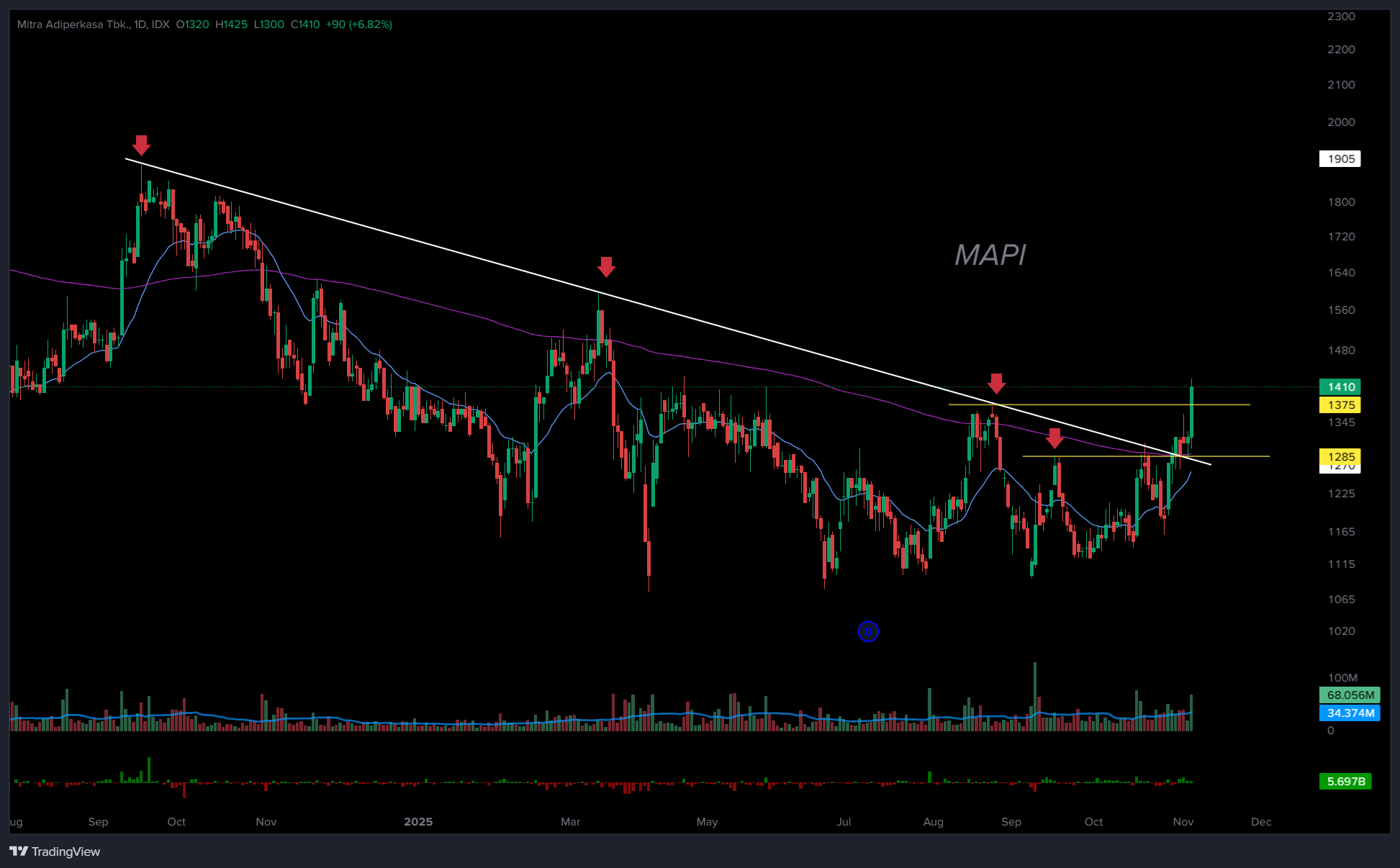Click the 1410 current price label
The image size is (1400, 868).
[1340, 387]
